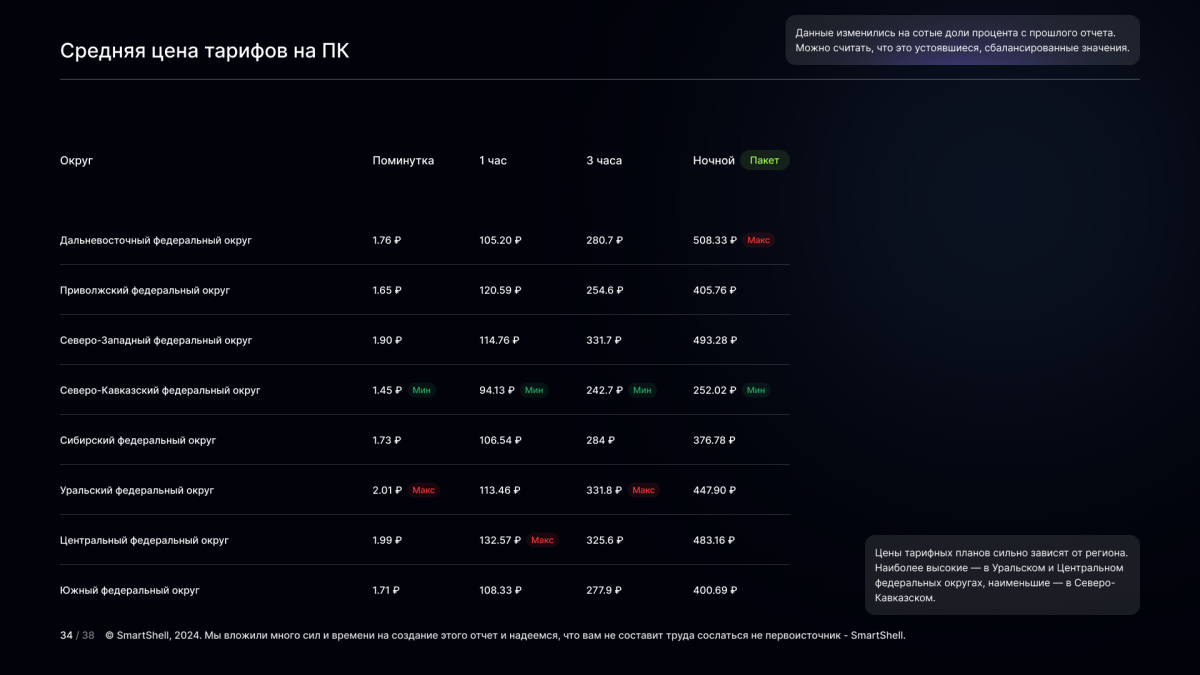The image size is (1200, 675).
Task: Click the 'Мин' badge next to 252.02 ₽
Action: coord(757,390)
